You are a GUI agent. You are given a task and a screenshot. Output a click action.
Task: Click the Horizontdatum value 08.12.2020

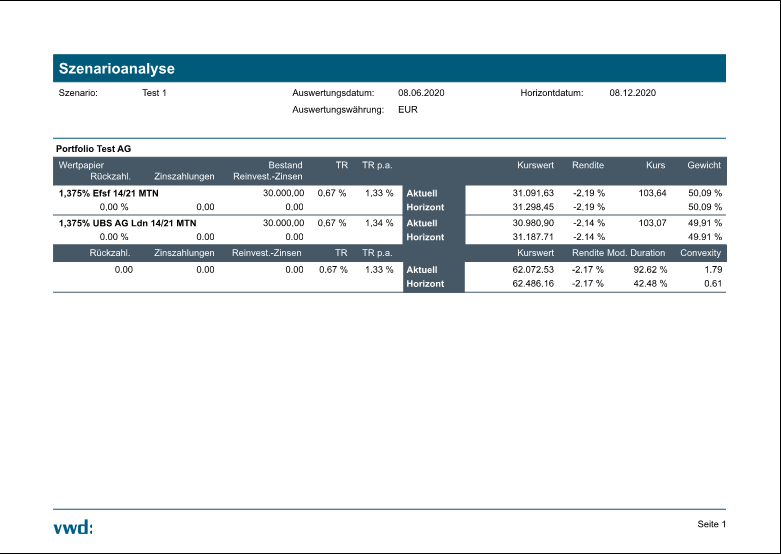[x=632, y=93]
